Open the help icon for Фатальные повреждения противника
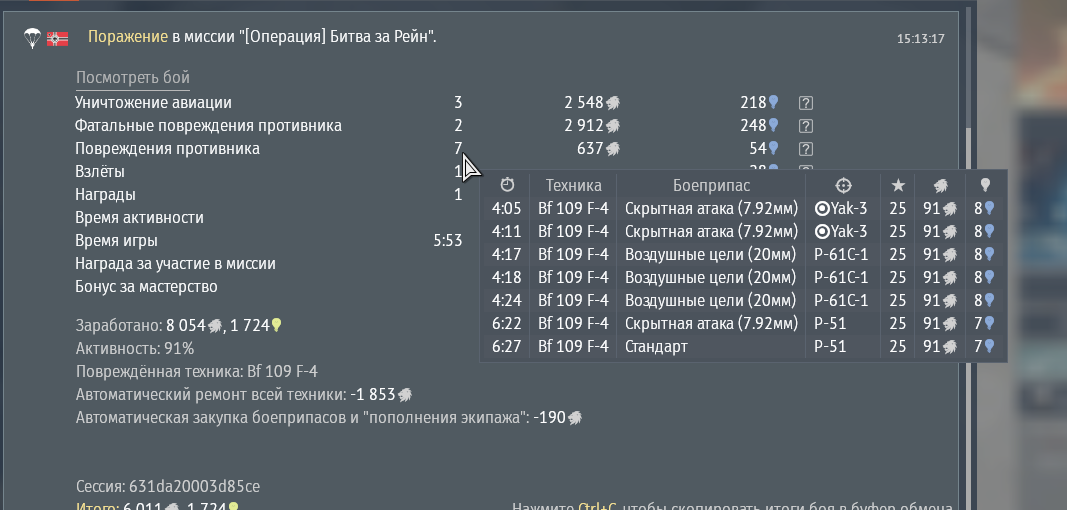This screenshot has width=1067, height=510. pos(806,126)
